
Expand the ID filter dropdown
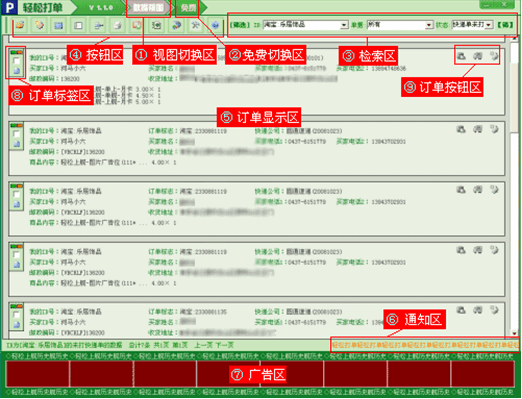(x=344, y=25)
